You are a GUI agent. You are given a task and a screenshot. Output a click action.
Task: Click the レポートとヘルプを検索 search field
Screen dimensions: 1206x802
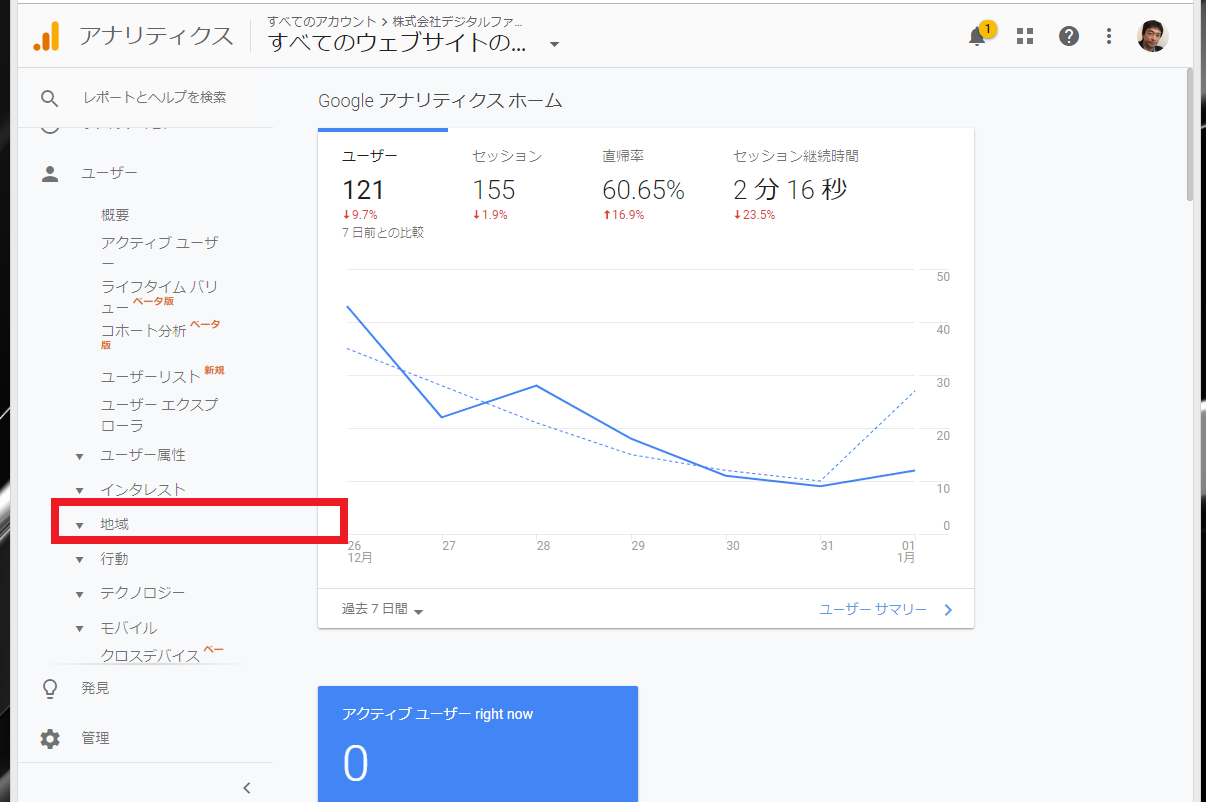click(x=155, y=98)
